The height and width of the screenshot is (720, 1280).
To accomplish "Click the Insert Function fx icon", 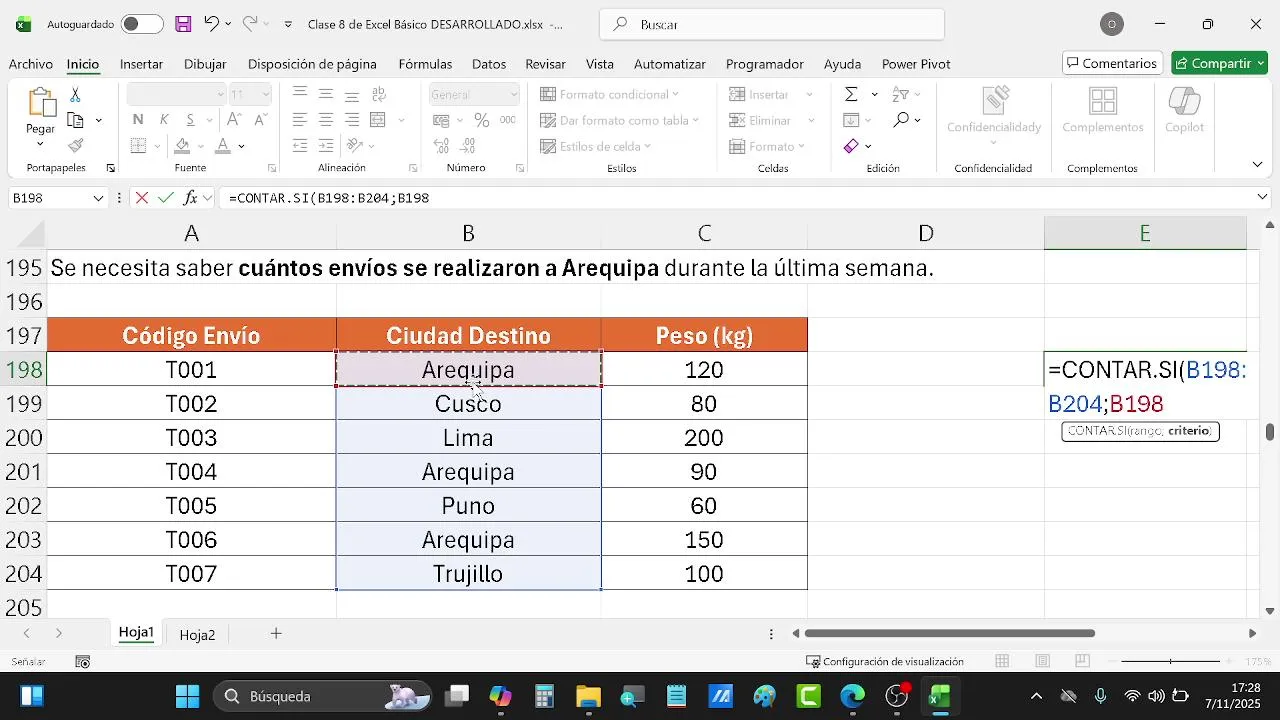I will click(x=190, y=198).
